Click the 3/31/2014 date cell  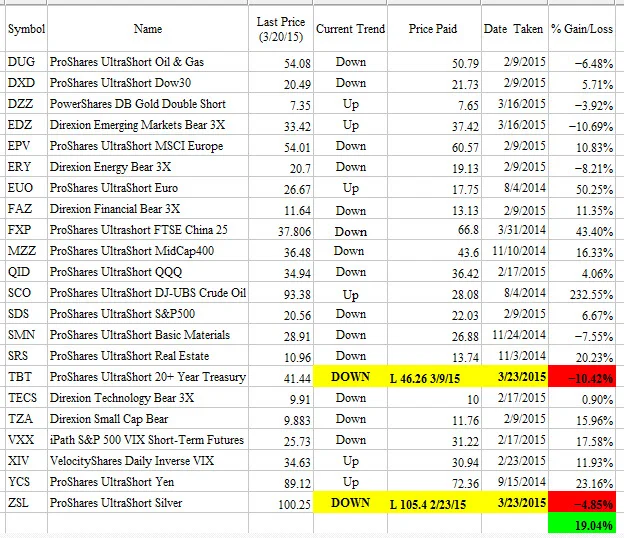[x=515, y=230]
